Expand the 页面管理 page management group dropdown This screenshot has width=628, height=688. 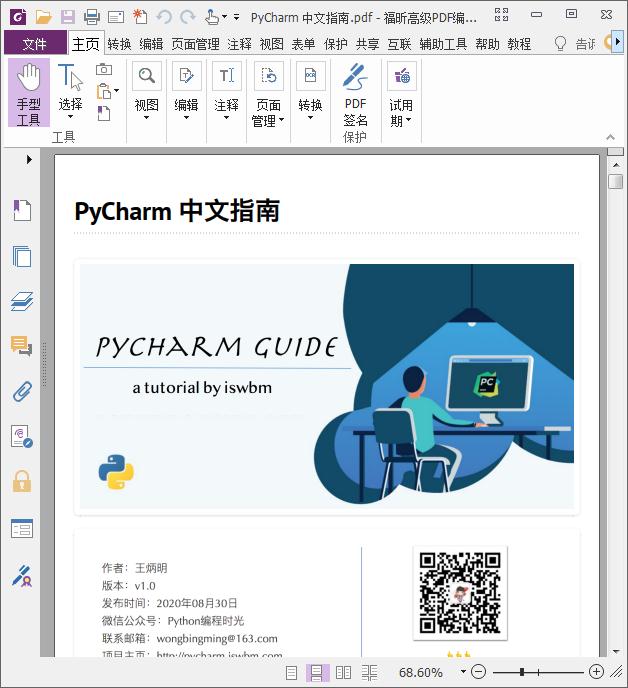(x=281, y=119)
